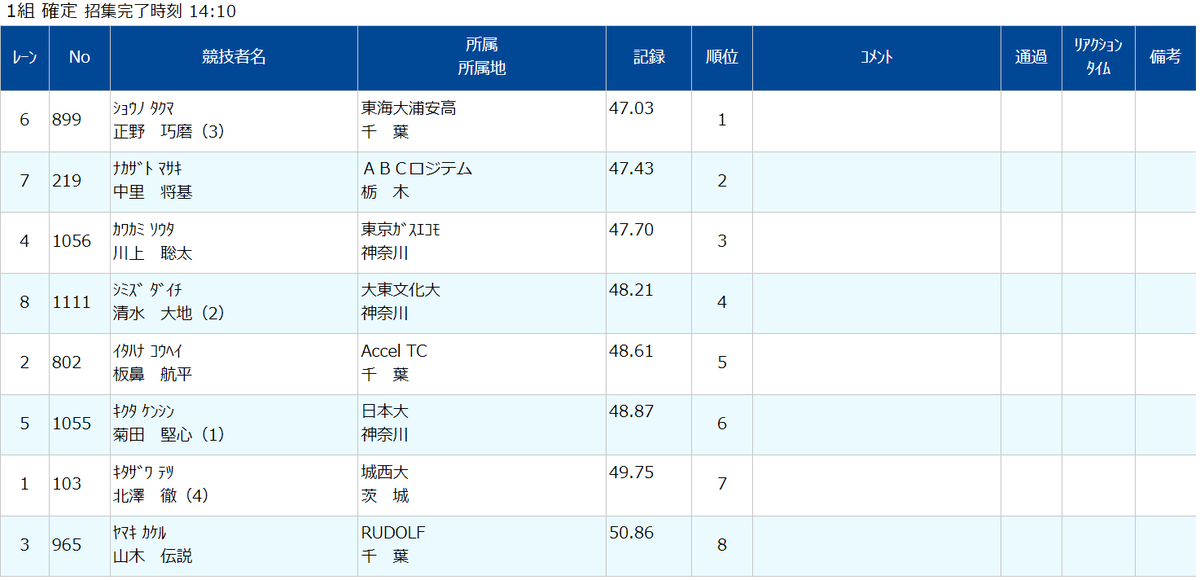Image resolution: width=1200 pixels, height=580 pixels.
Task: Click rank value in 板鼻 航平 row
Action: tap(722, 363)
